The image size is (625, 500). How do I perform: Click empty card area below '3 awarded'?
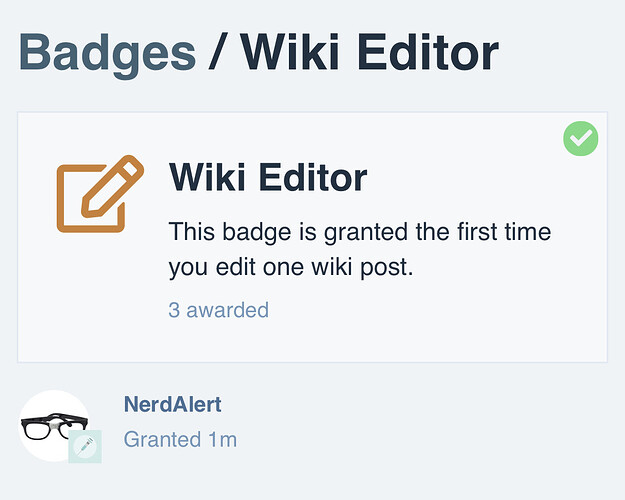(312, 341)
